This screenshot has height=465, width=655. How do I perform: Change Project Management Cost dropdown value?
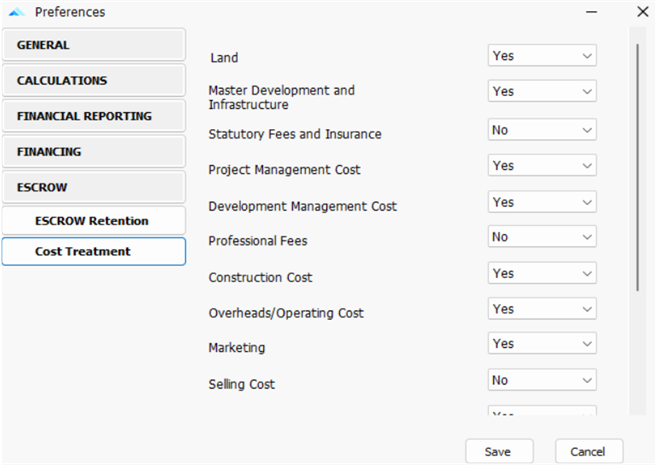pos(542,166)
